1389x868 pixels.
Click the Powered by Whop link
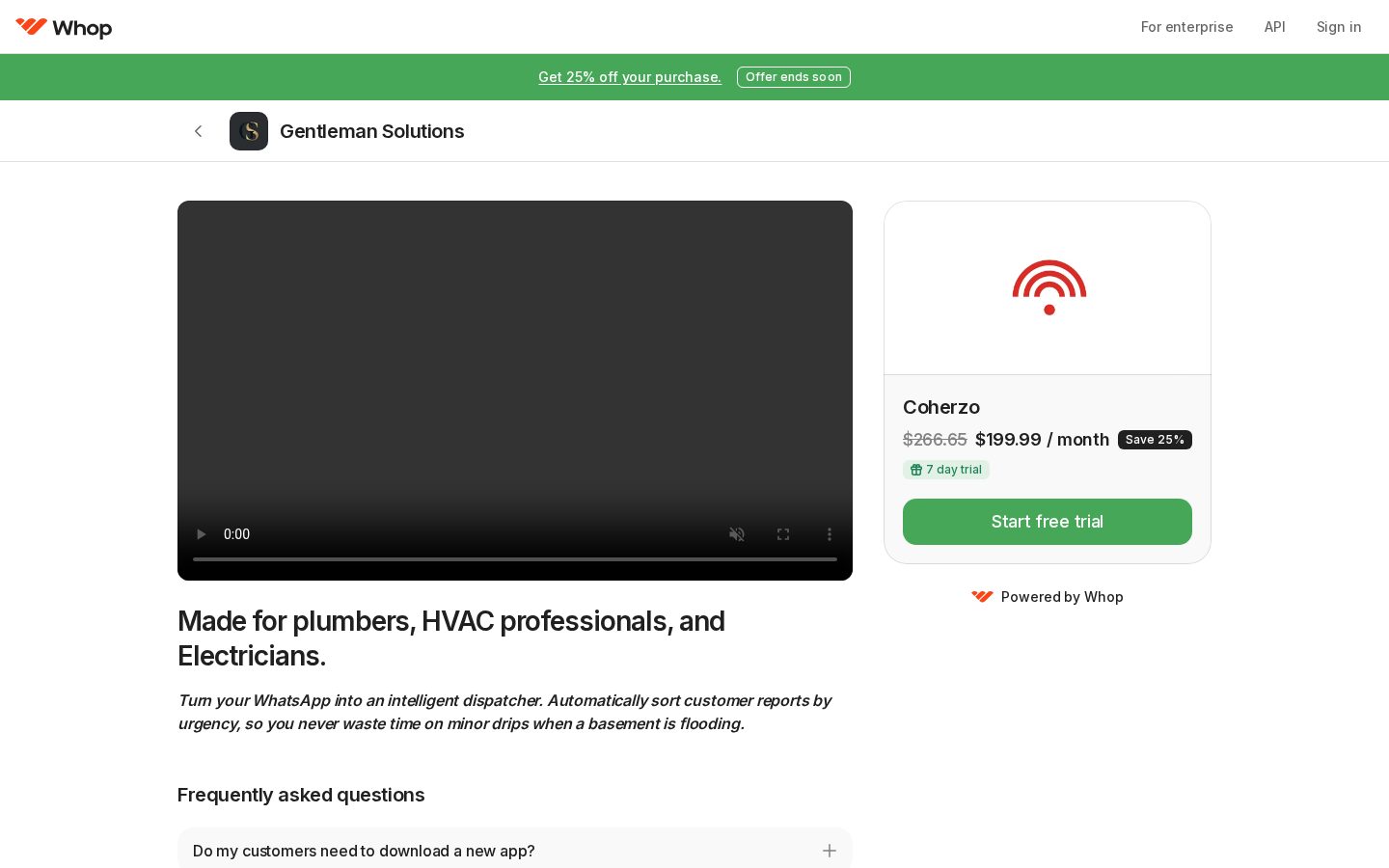(1048, 597)
